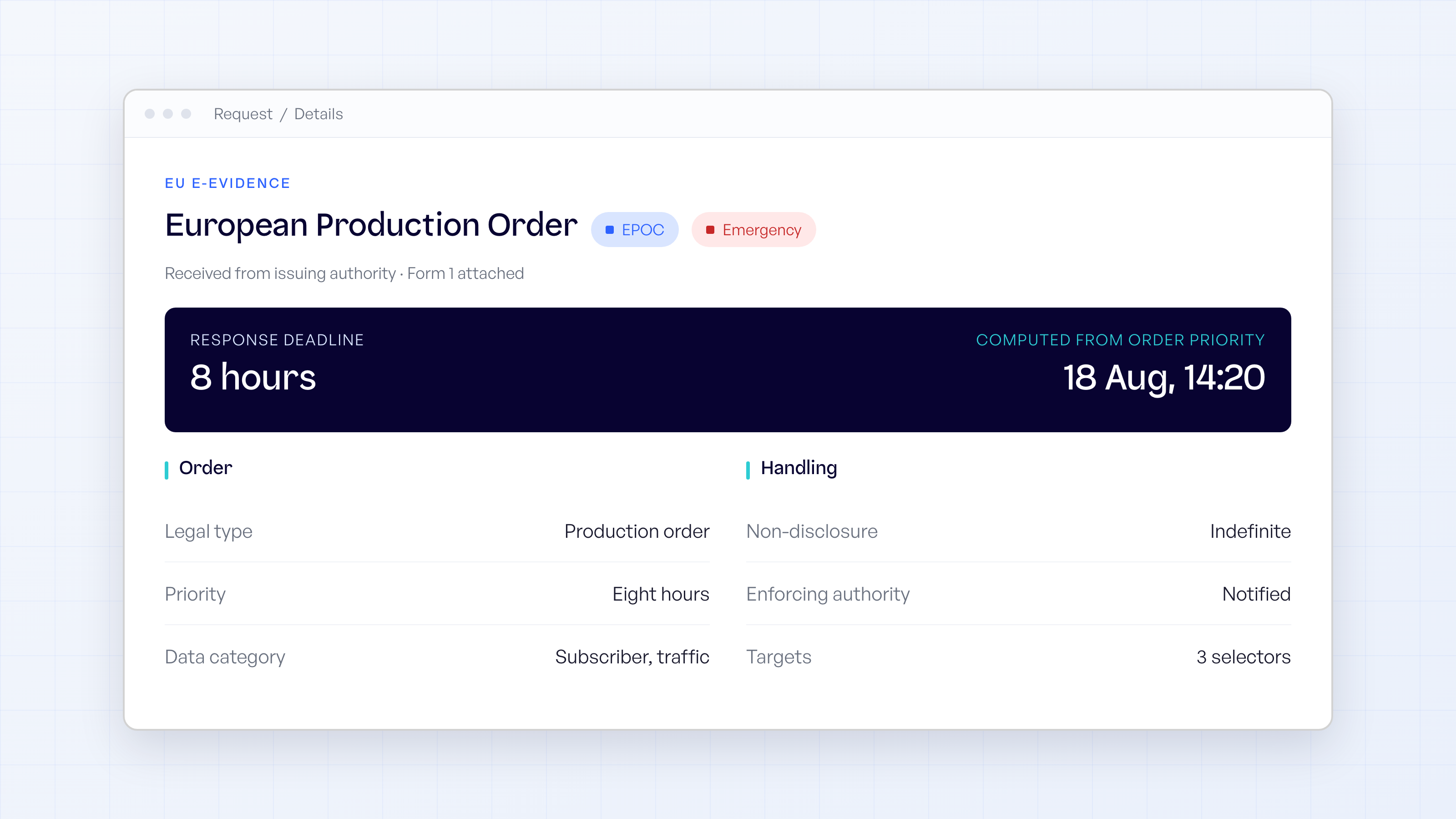This screenshot has height=819, width=1456.
Task: Click the first window control dot
Action: (x=150, y=114)
